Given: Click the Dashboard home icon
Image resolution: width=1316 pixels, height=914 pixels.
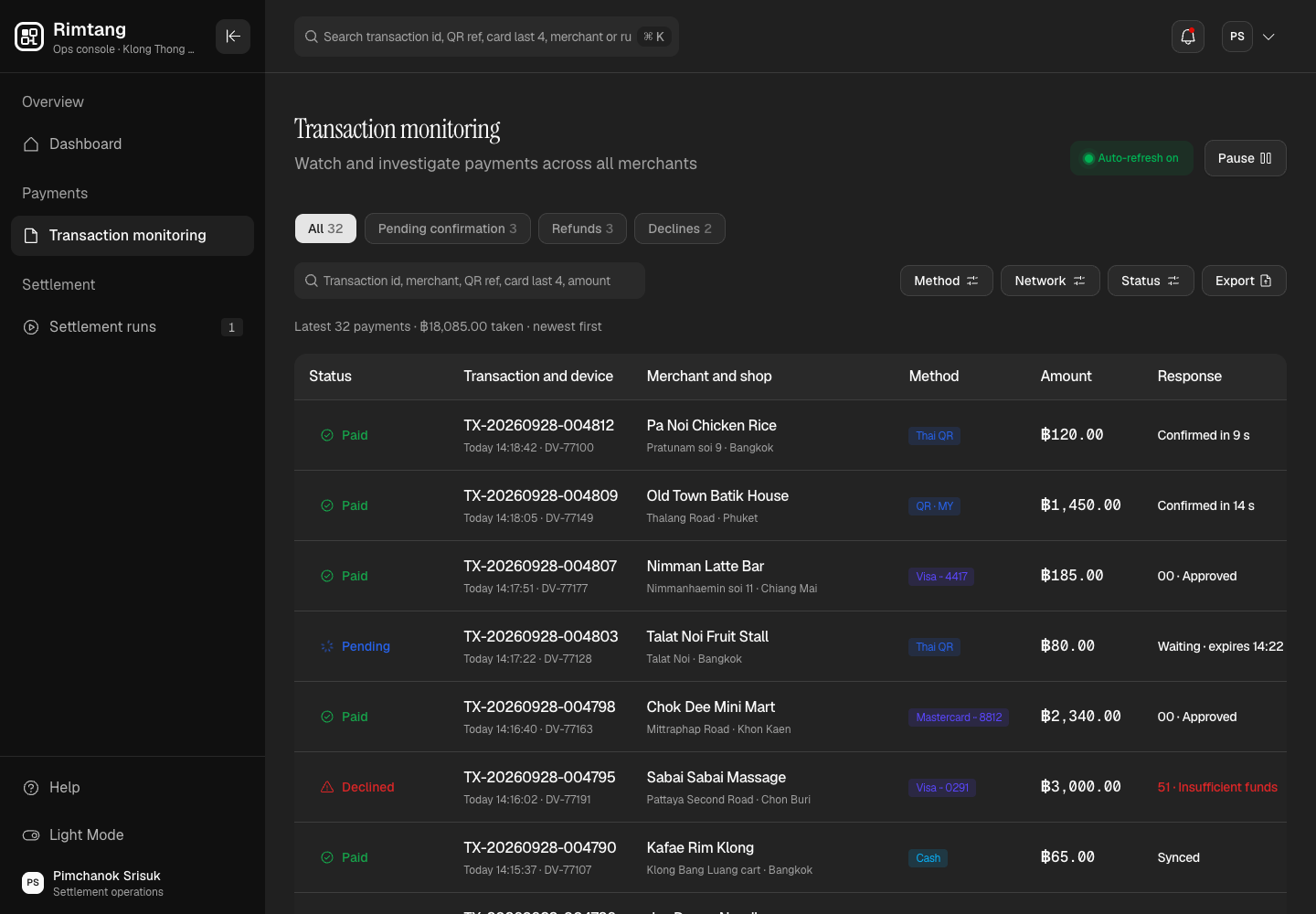Looking at the screenshot, I should pos(31,144).
